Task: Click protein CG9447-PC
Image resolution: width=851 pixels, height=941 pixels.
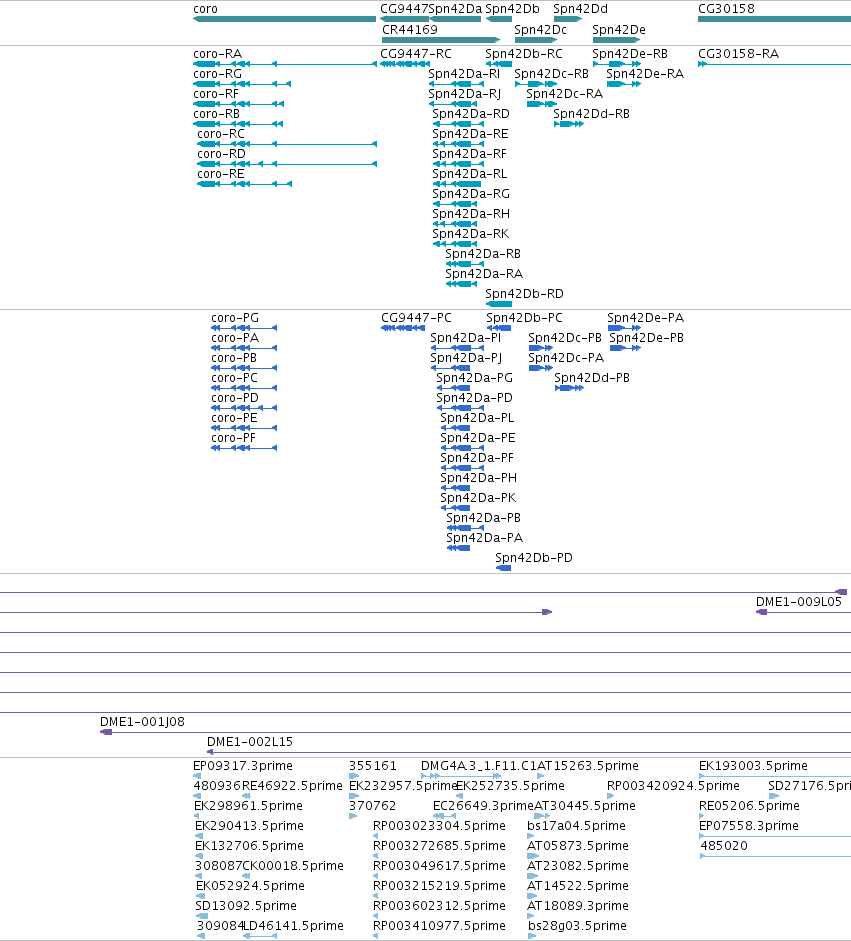Action: [x=403, y=328]
